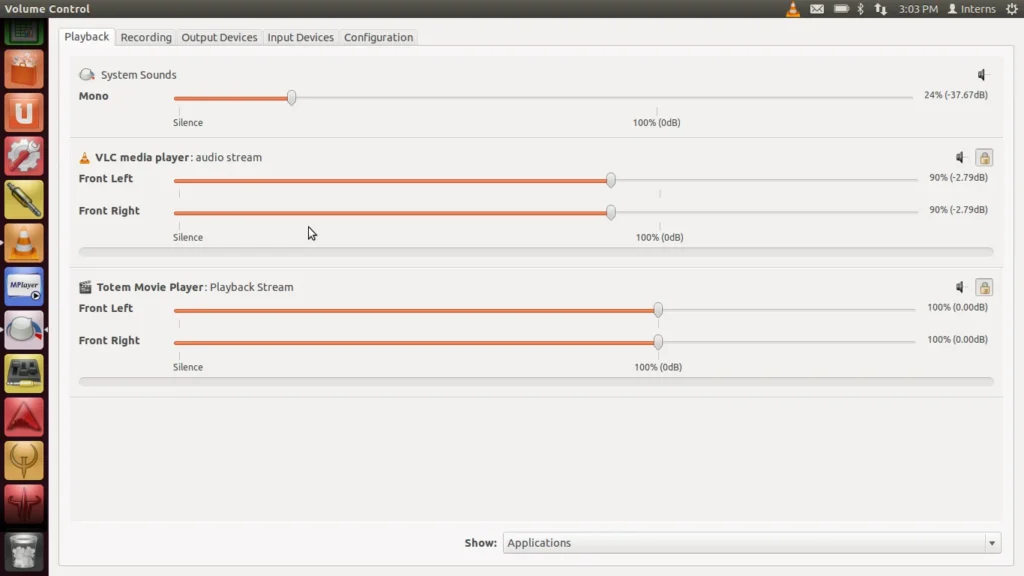Mute the VLC media player audio stream
Viewport: 1024px width, 576px height.
(959, 157)
